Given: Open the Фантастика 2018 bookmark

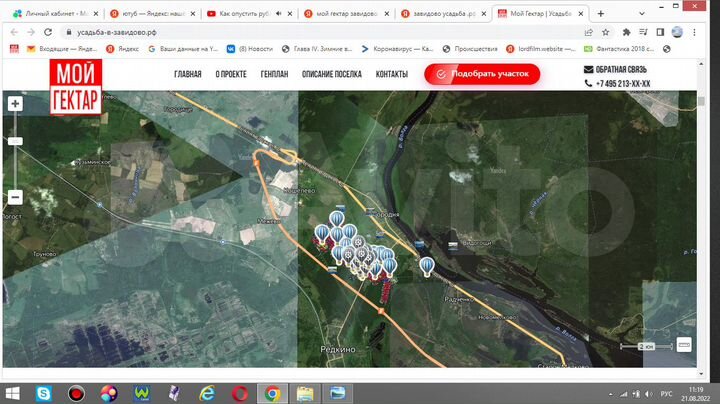Looking at the screenshot, I should click(619, 49).
